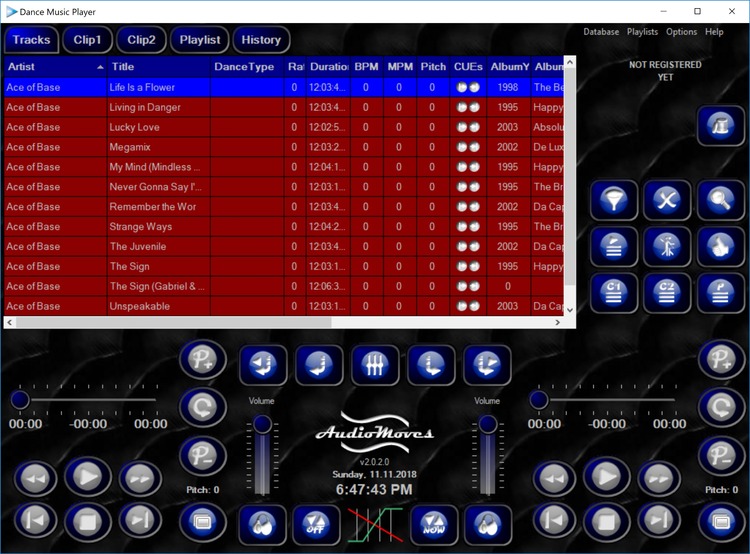
Task: Fast forward the left deck
Action: [x=140, y=478]
